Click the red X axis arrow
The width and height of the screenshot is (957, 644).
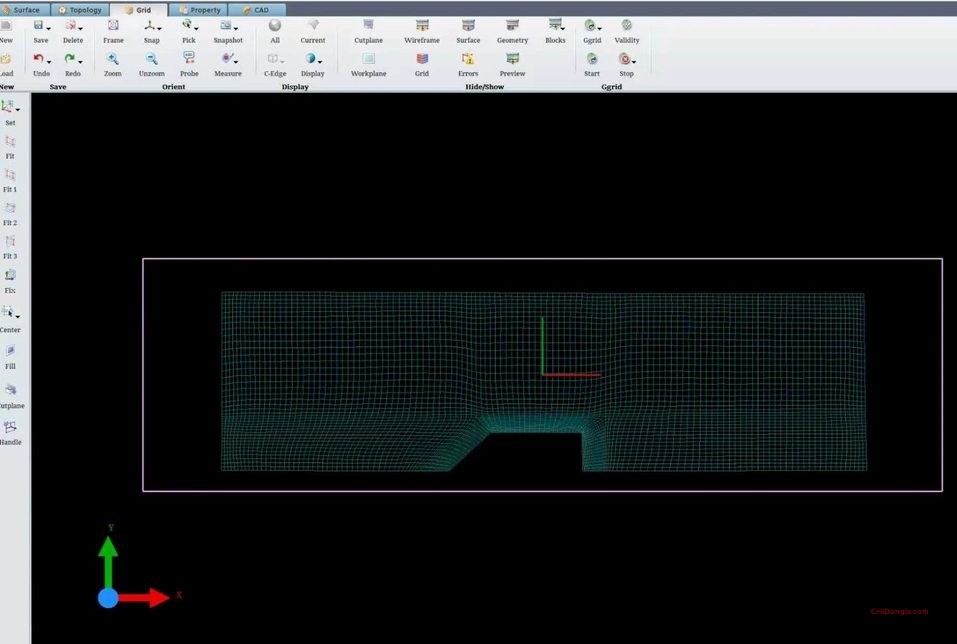point(144,597)
